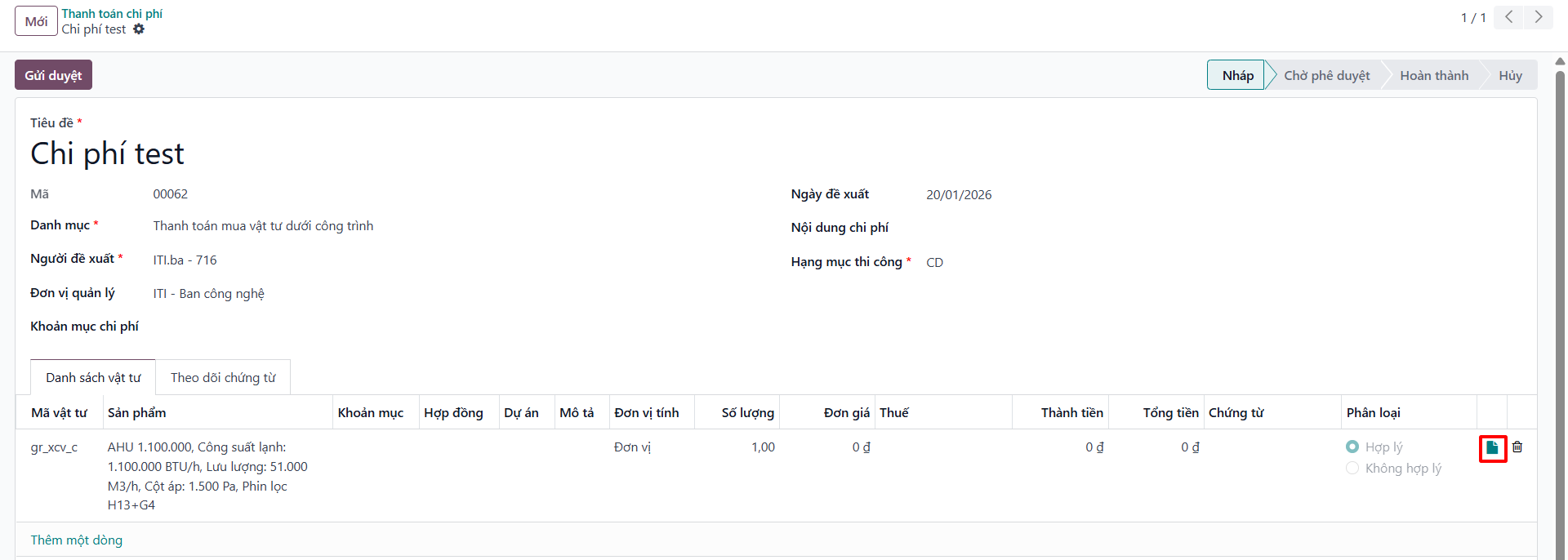This screenshot has width=1568, height=560.
Task: Click the record pager 1 / 1
Action: (x=1473, y=18)
